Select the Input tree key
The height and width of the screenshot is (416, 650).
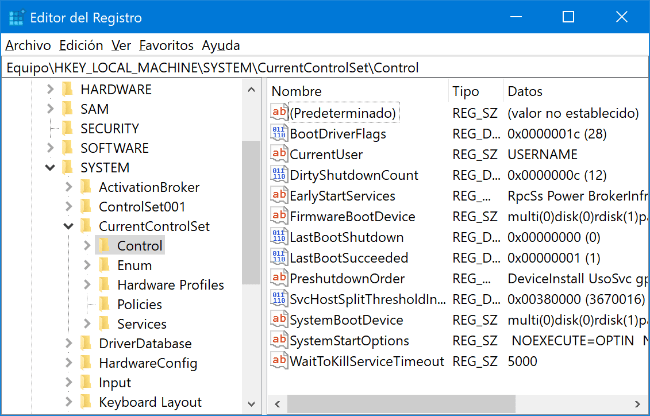(115, 382)
